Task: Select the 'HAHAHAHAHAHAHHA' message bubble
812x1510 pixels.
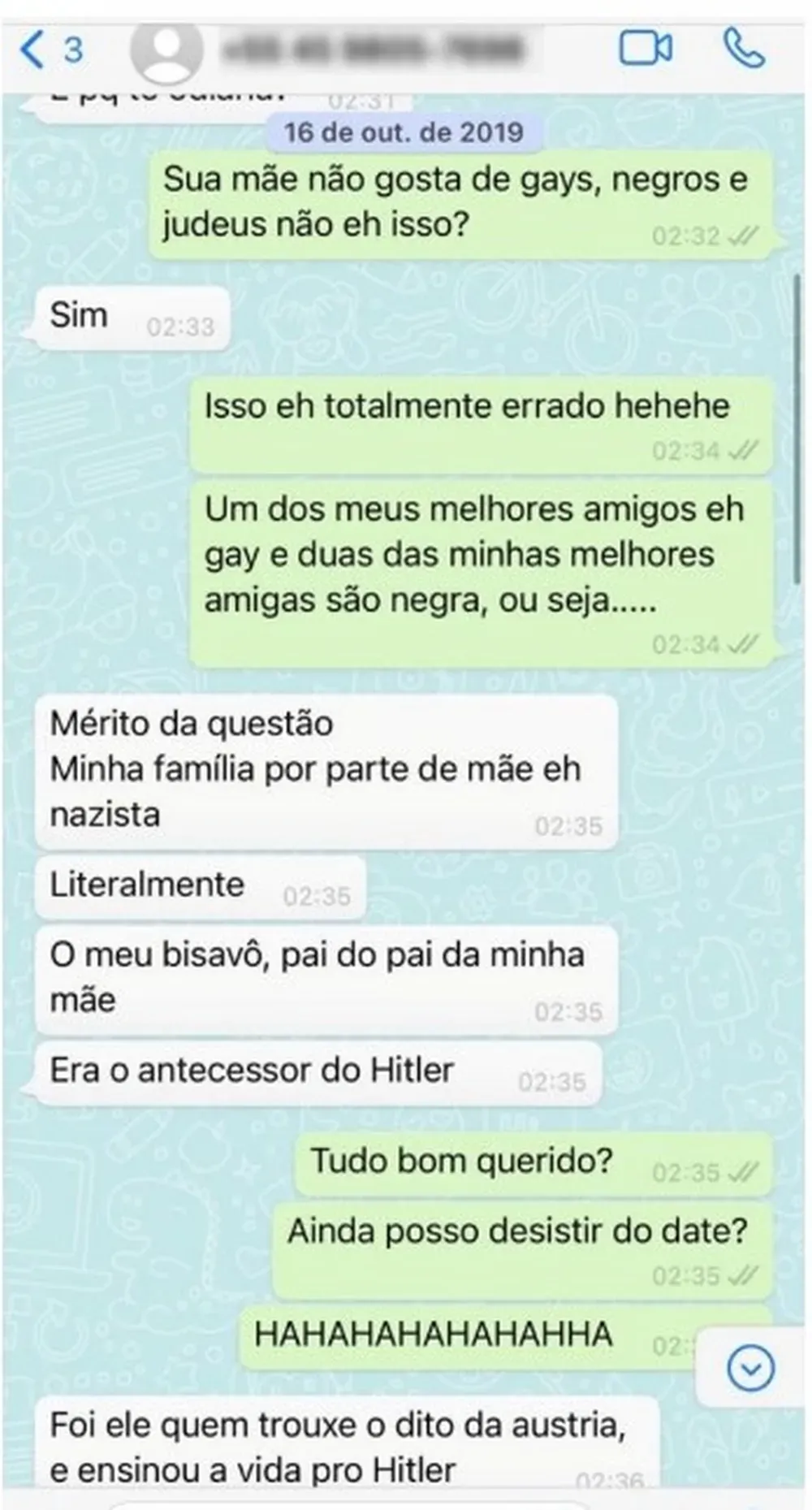Action: (503, 1336)
